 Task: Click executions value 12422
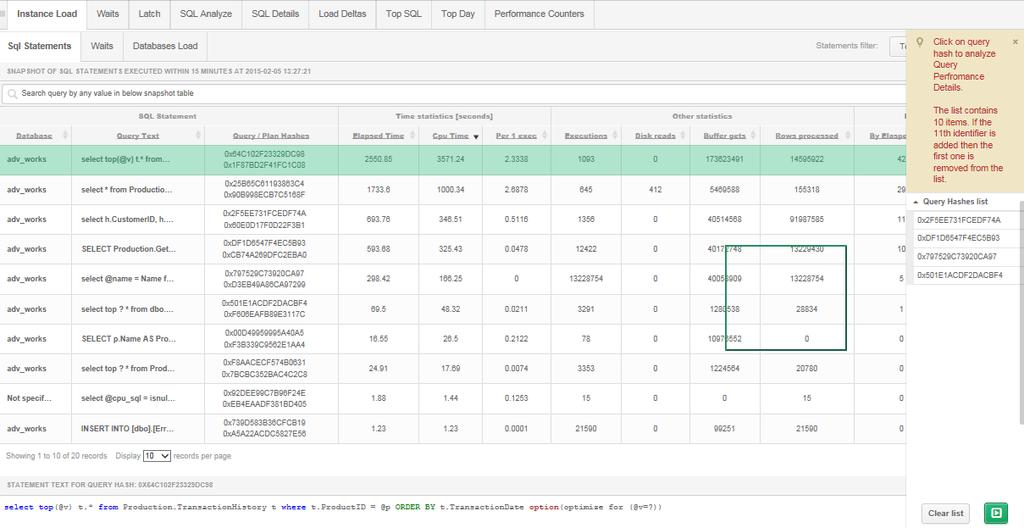(x=586, y=249)
